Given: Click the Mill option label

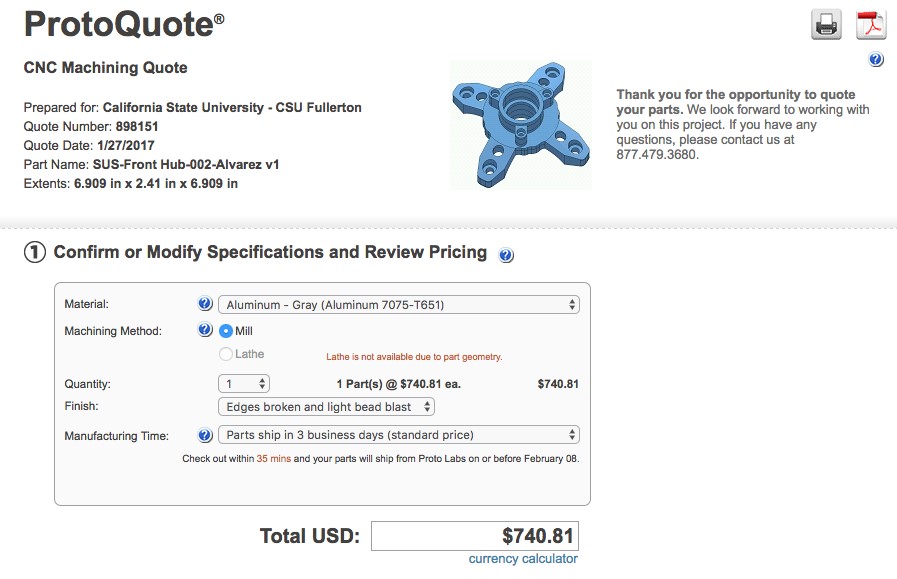Looking at the screenshot, I should 244,331.
